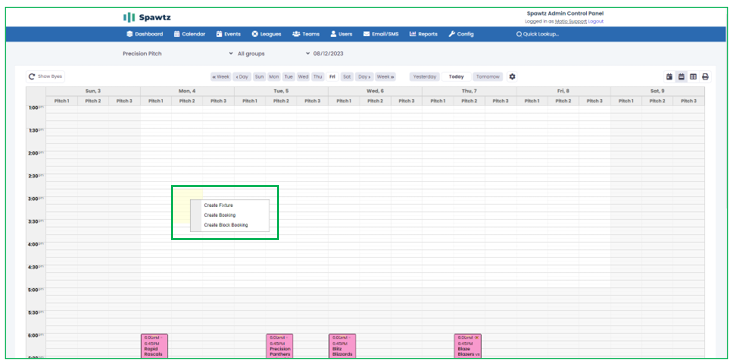Select the Sun day button

click(x=259, y=76)
